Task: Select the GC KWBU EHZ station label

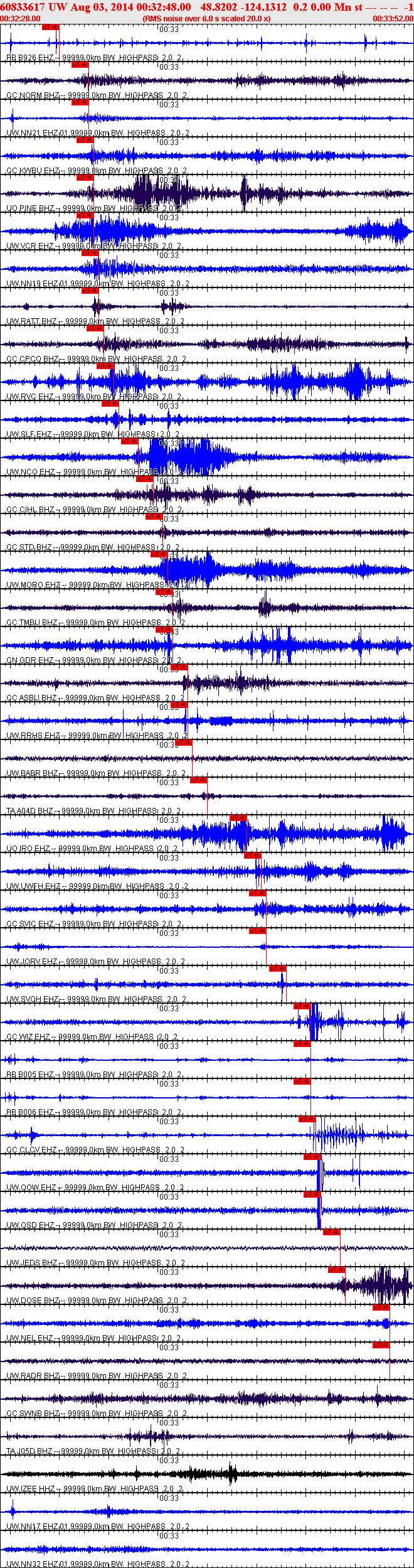Action: [x=97, y=171]
